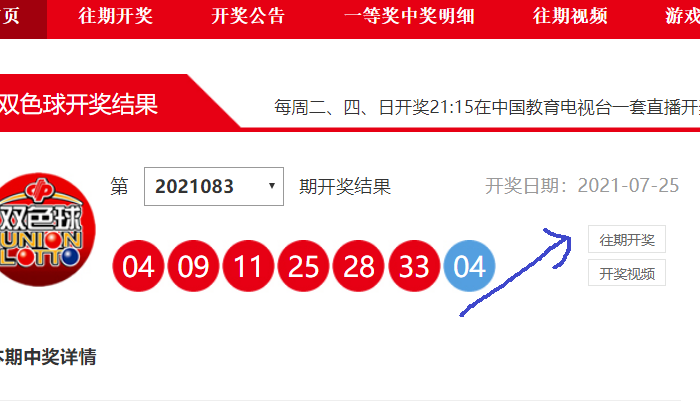Open the issue number 2021083 dropdown
Viewport: 700px width, 401px height.
pyautogui.click(x=214, y=187)
